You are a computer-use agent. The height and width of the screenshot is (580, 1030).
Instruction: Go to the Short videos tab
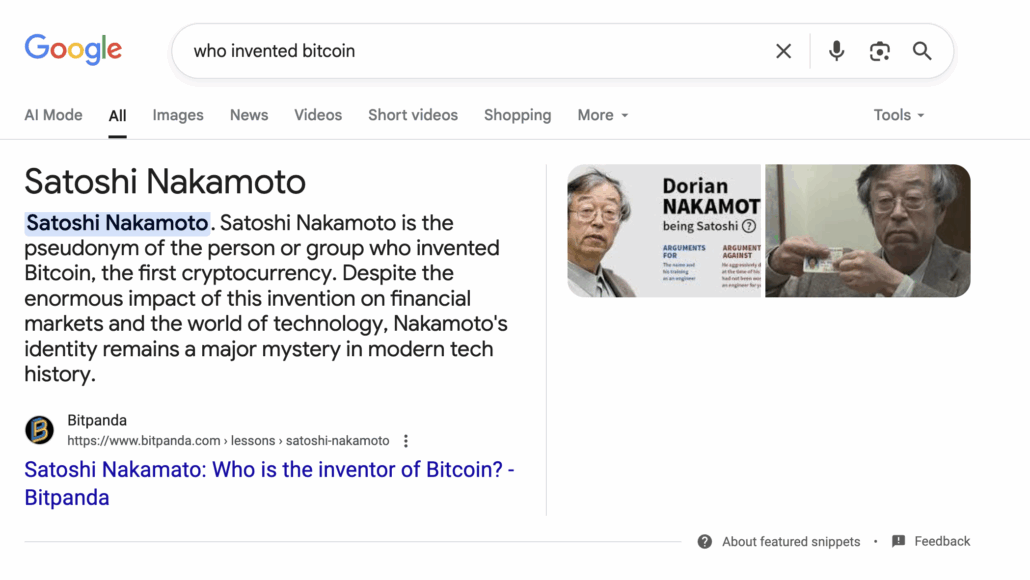pos(413,115)
